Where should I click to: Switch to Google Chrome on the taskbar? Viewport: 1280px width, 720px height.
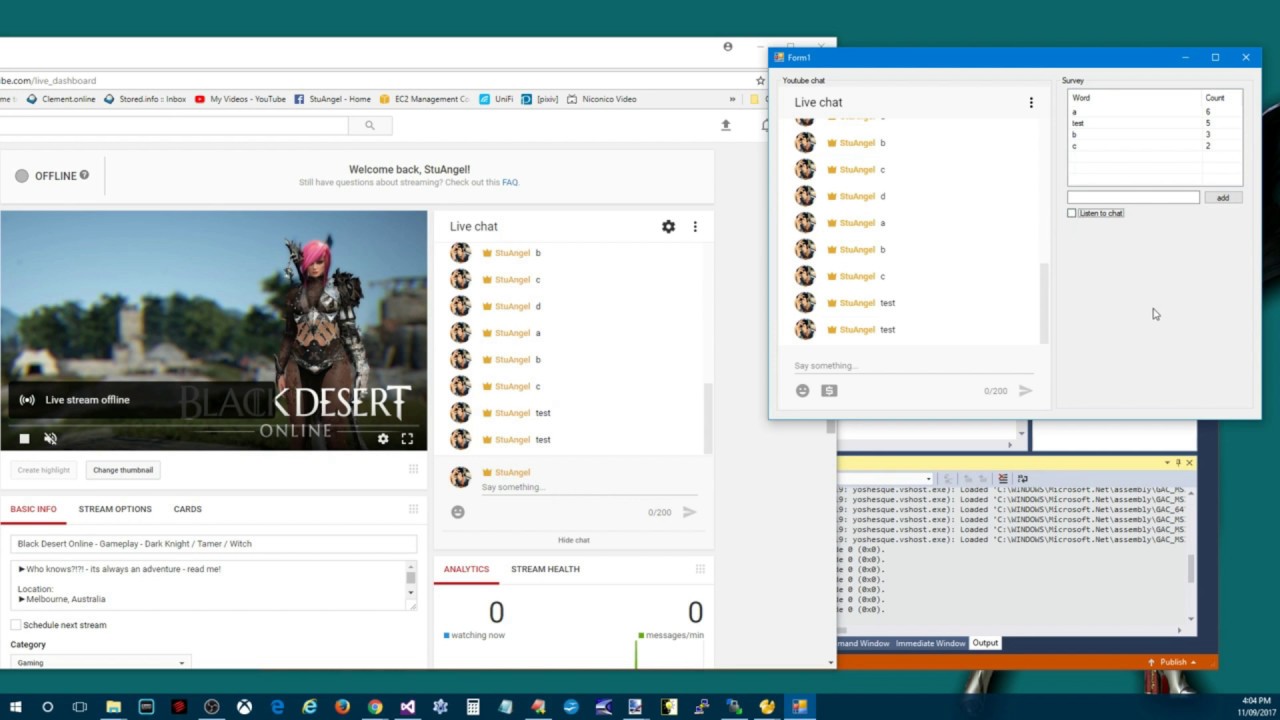375,707
